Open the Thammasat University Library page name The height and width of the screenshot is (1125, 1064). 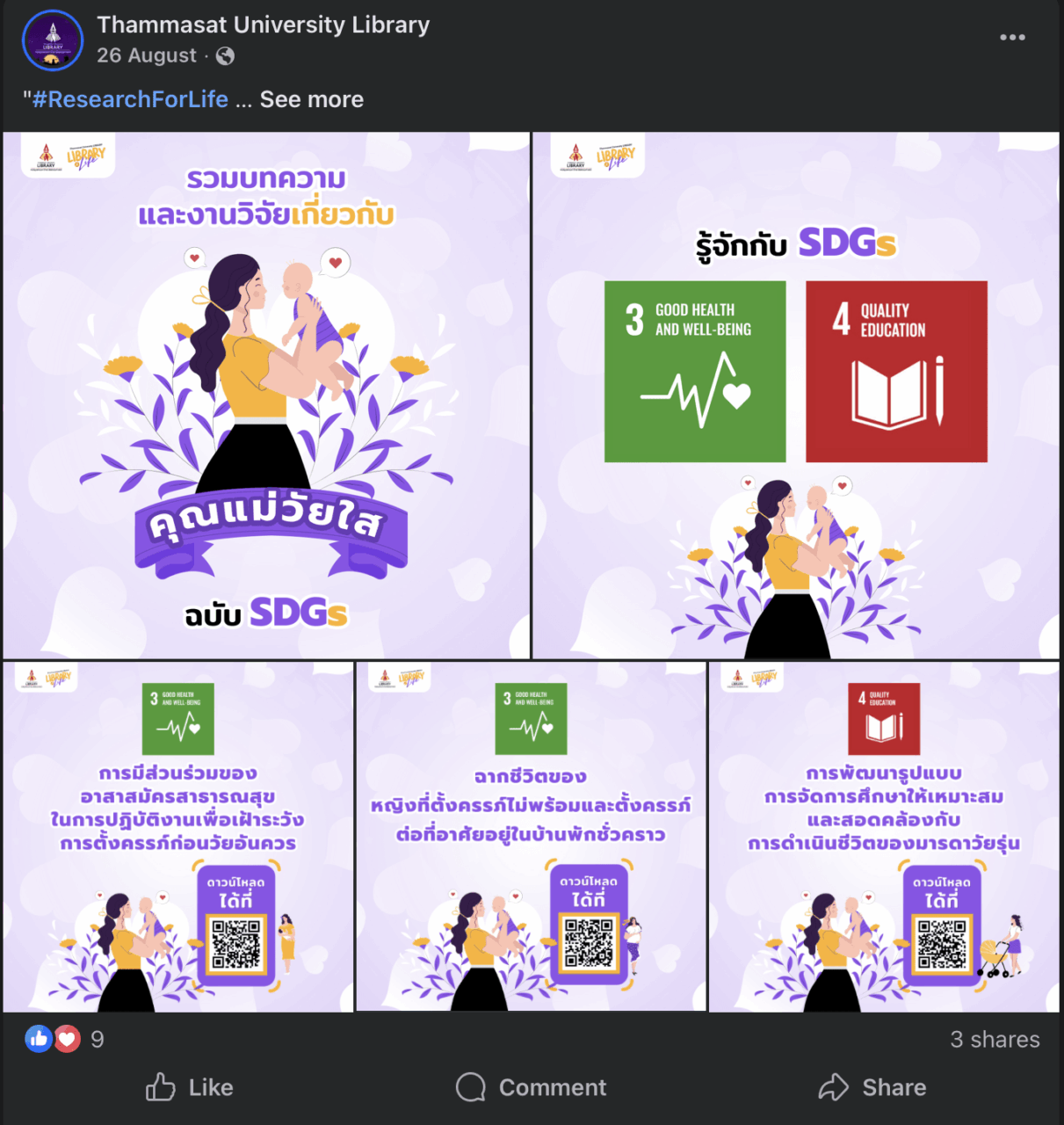(x=264, y=25)
